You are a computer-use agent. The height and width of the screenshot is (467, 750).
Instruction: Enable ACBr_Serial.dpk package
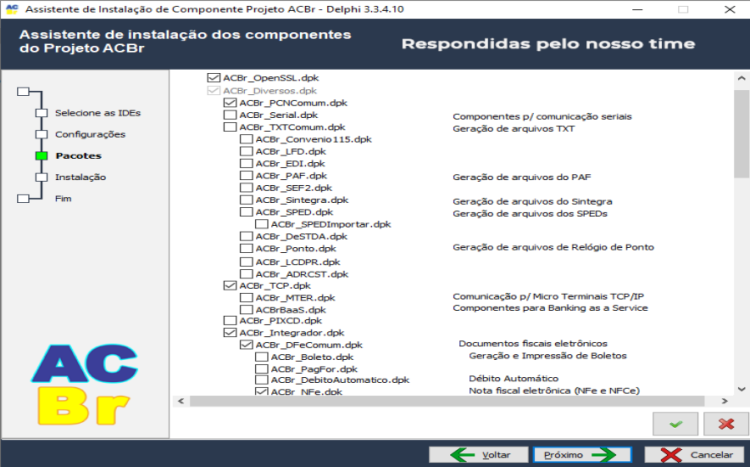[x=230, y=115]
